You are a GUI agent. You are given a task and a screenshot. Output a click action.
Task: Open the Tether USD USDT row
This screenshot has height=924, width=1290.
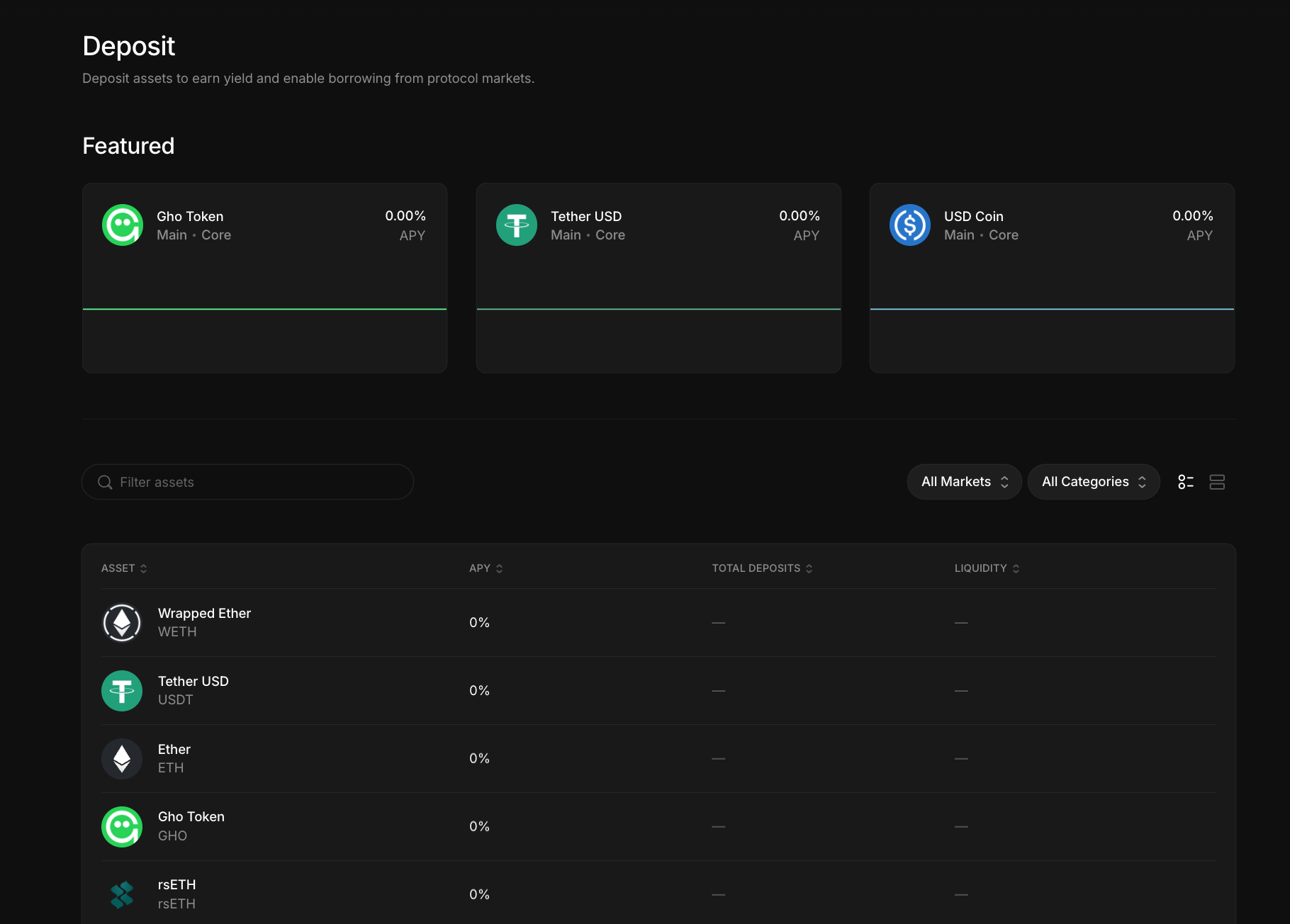pos(193,690)
